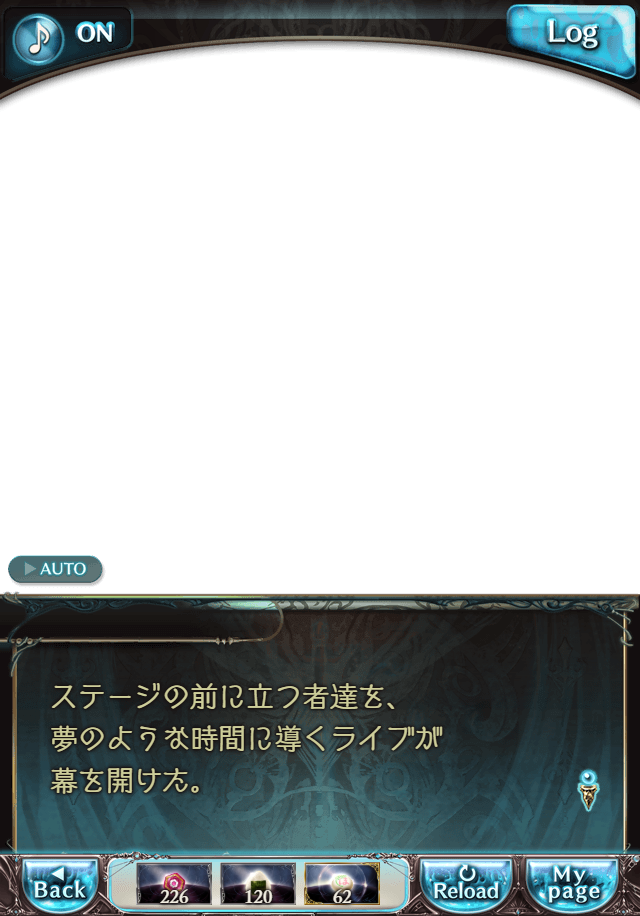640x916 pixels.
Task: Select the pink item showing 226
Action: [174, 884]
